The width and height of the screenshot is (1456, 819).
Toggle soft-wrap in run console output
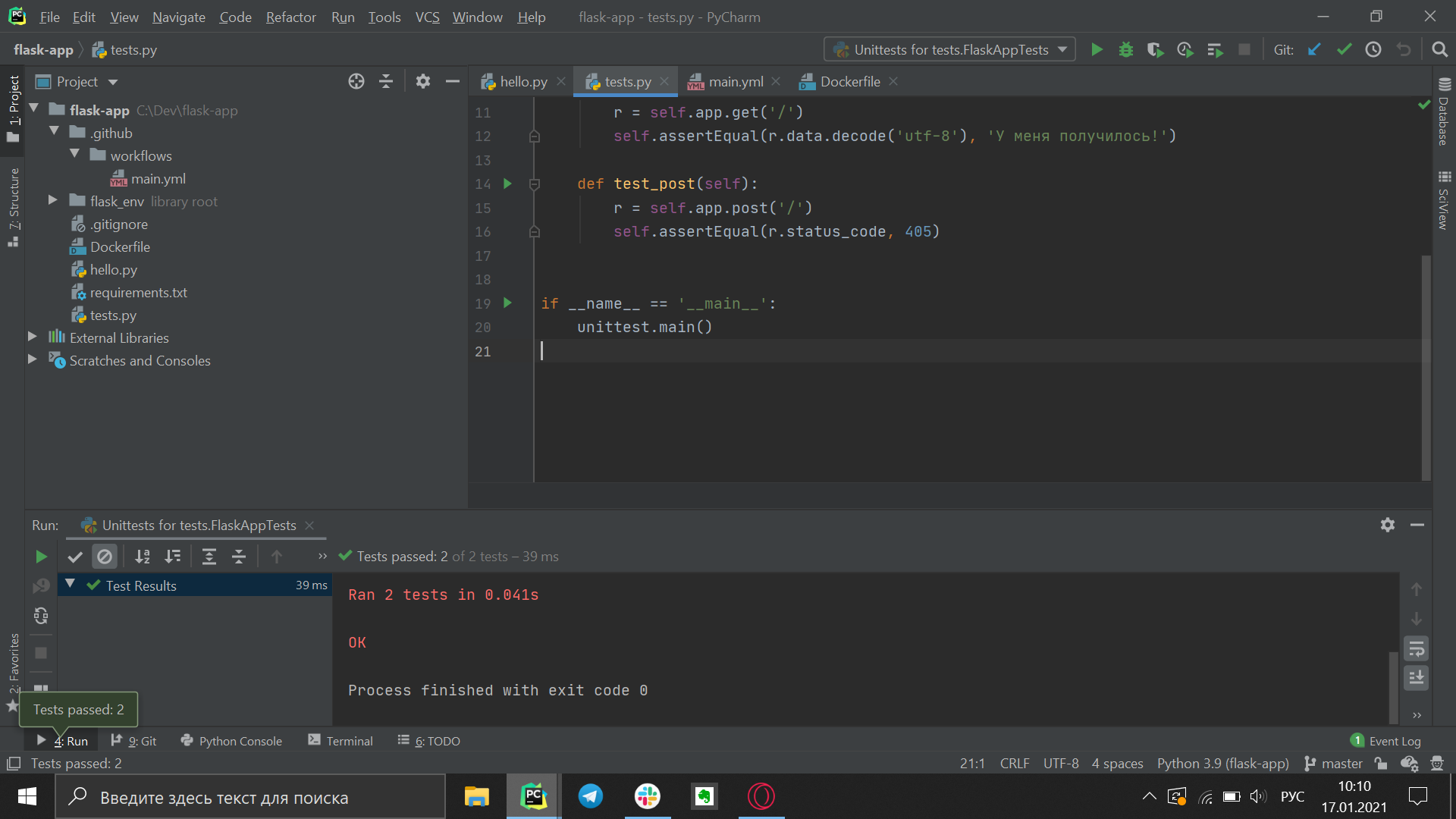pos(1416,649)
